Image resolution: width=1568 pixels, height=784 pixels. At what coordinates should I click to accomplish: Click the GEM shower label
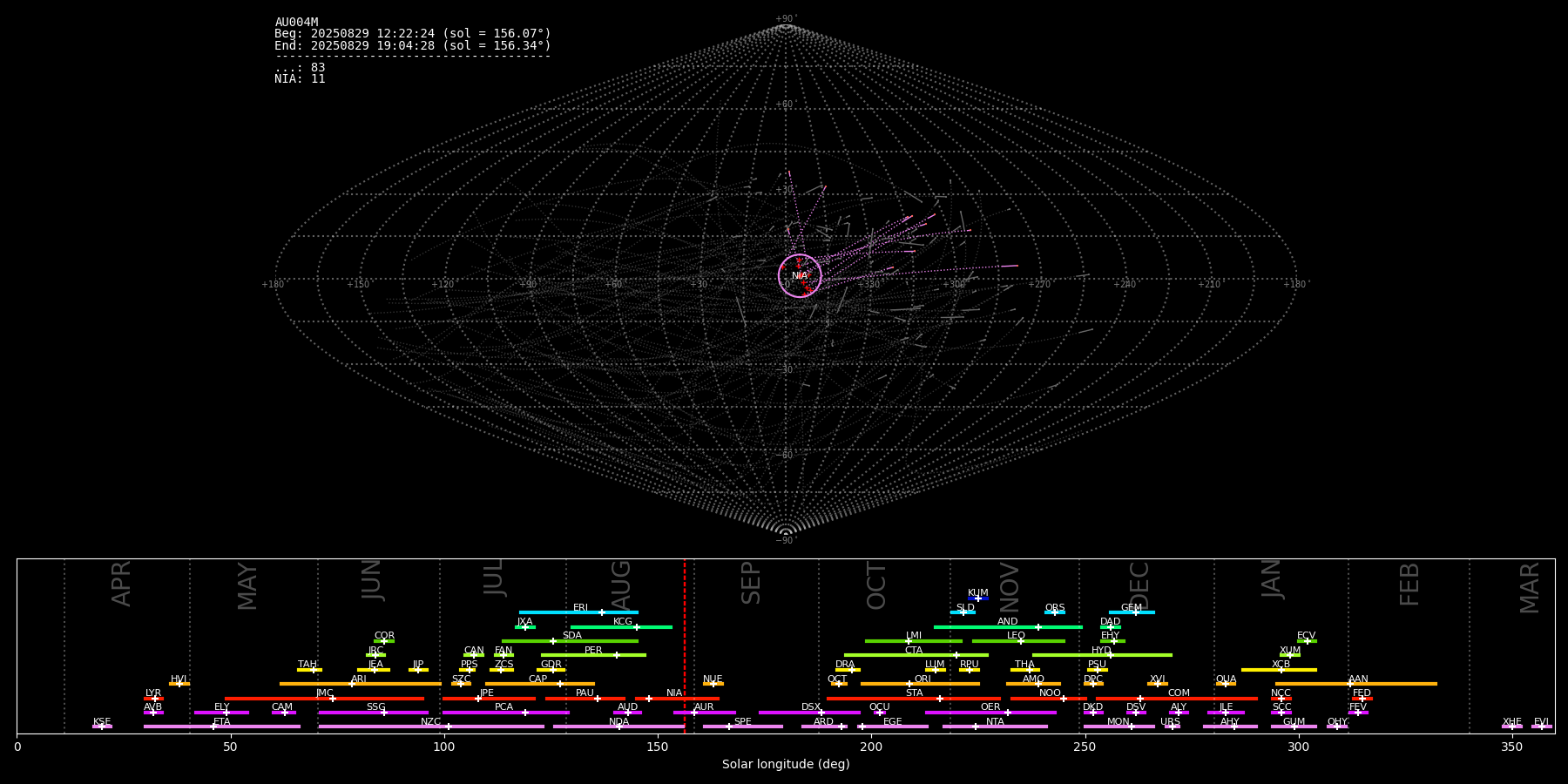[x=1131, y=608]
